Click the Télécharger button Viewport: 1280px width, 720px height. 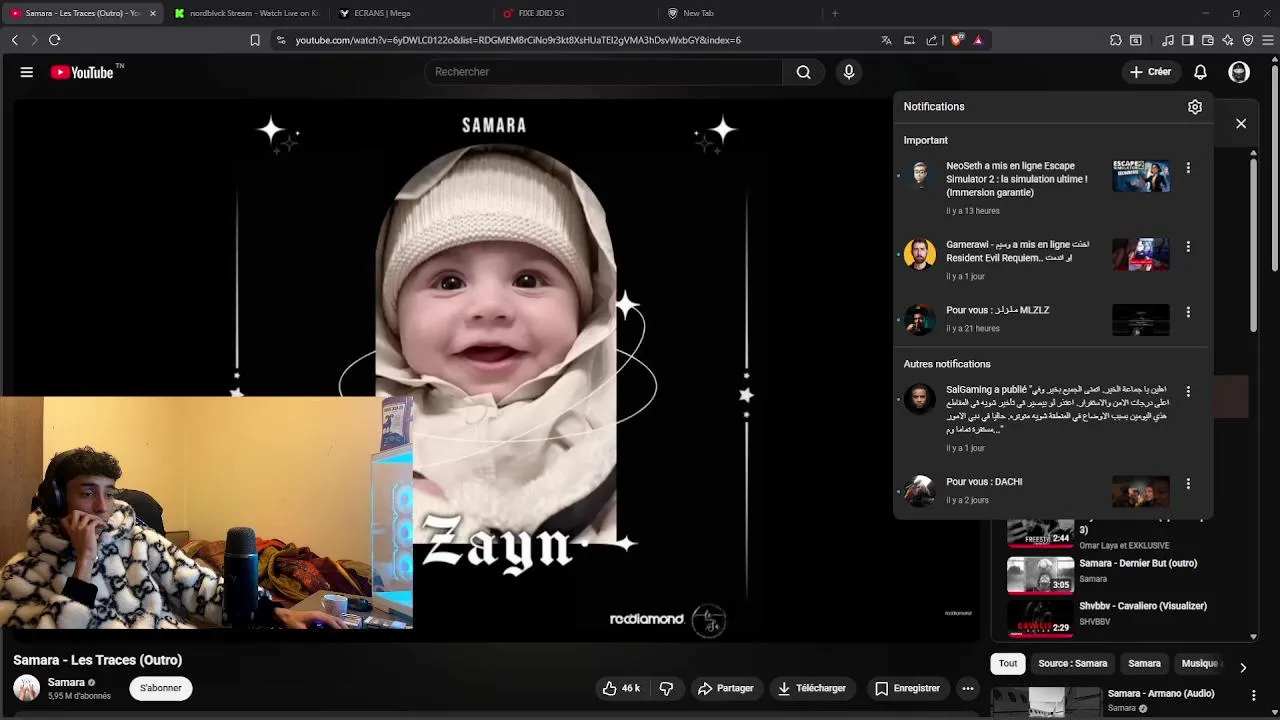[x=812, y=688]
